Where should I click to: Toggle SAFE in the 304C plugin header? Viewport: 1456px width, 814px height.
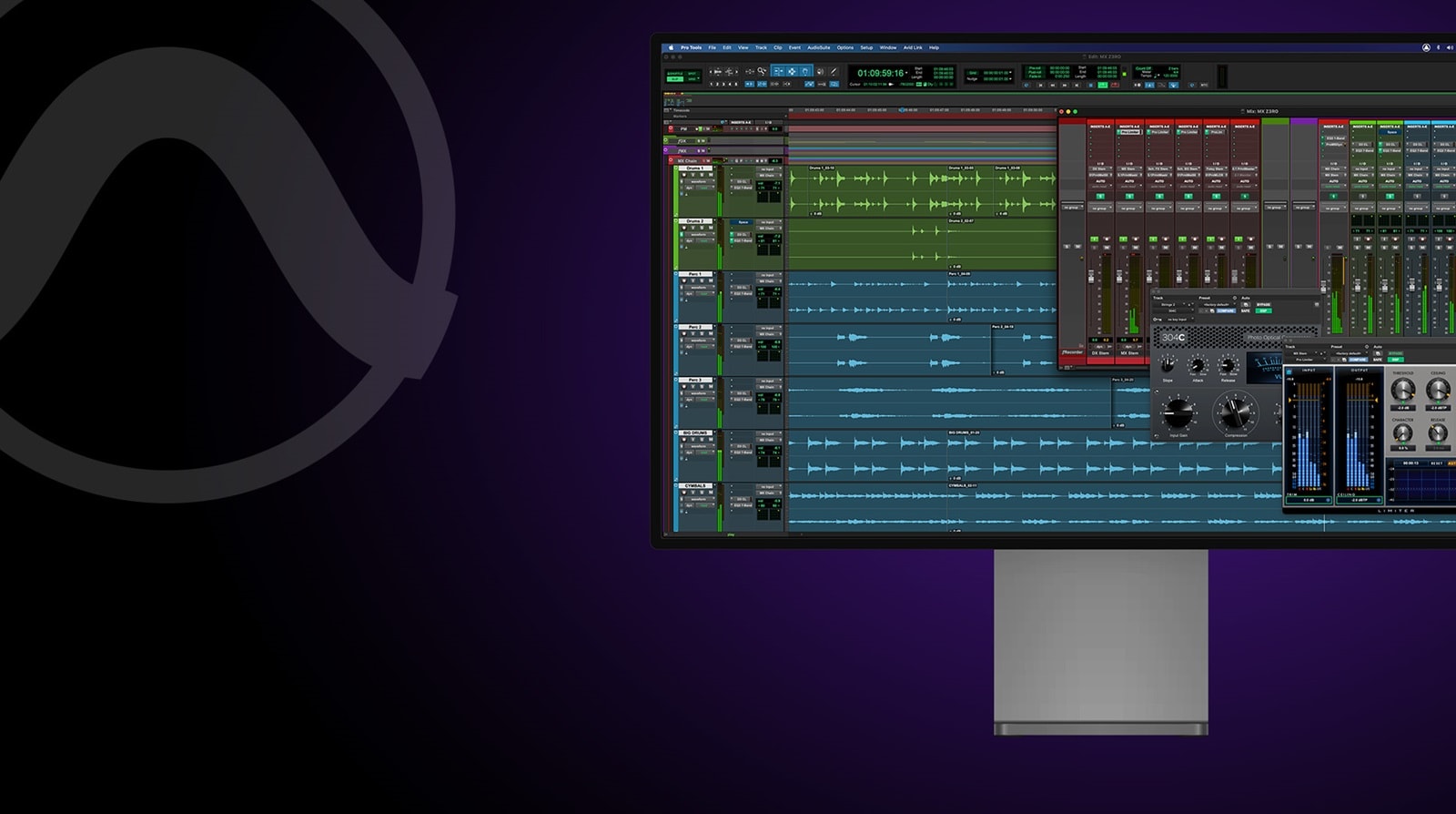point(1245,310)
